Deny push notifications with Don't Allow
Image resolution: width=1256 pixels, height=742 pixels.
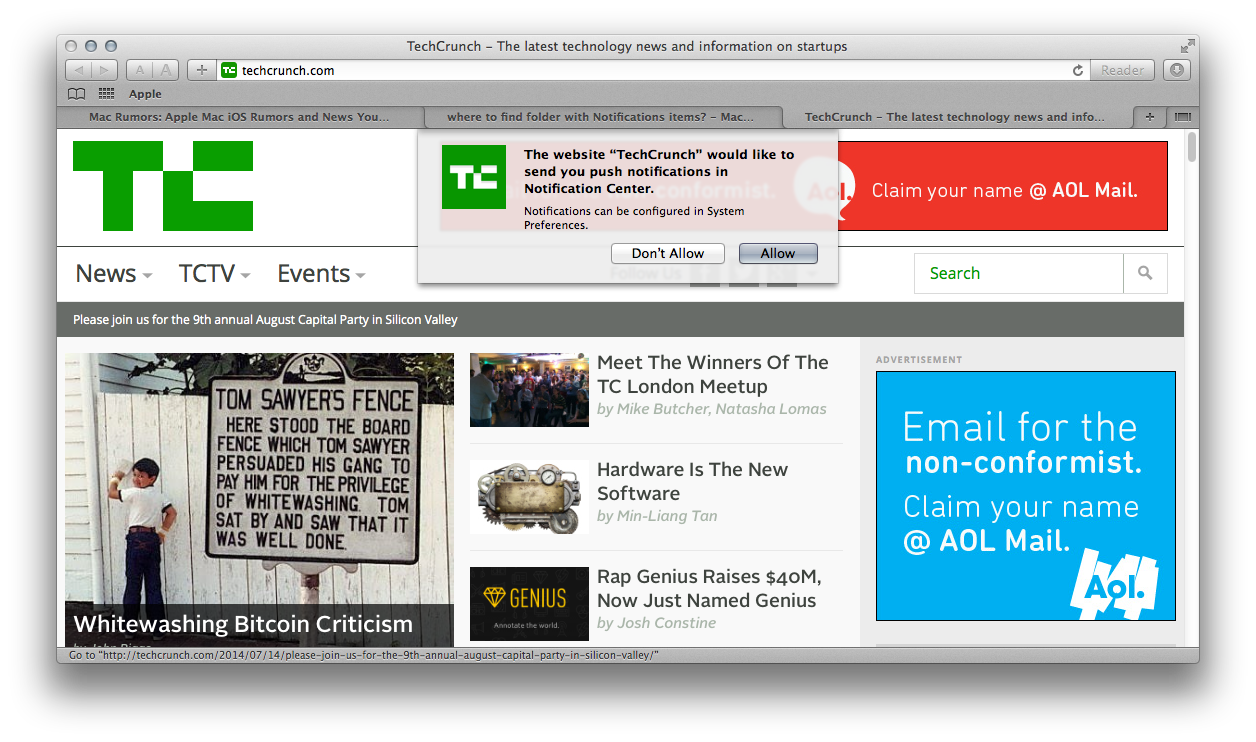coord(668,254)
